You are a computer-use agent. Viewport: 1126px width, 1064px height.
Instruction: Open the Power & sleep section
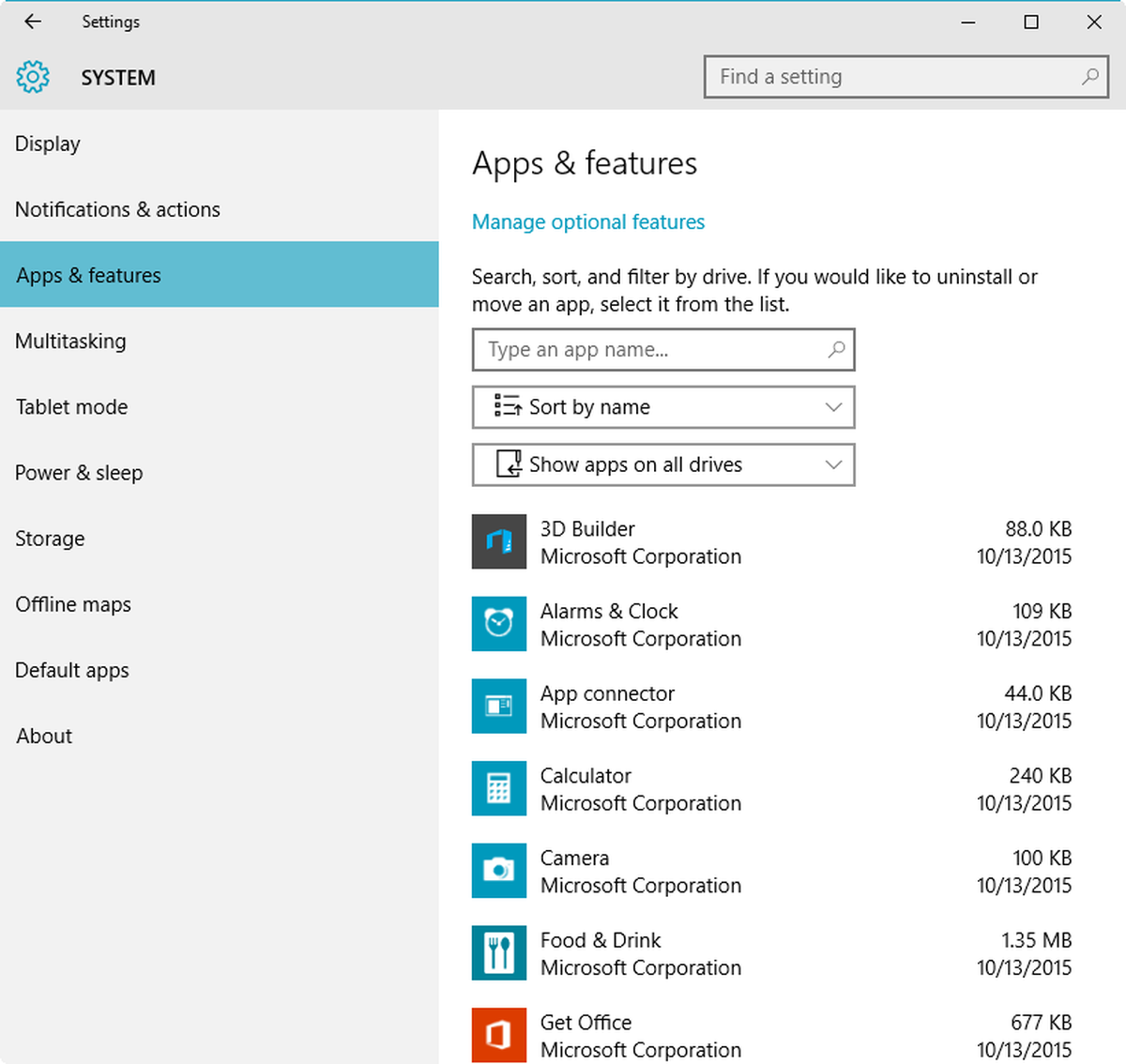79,473
